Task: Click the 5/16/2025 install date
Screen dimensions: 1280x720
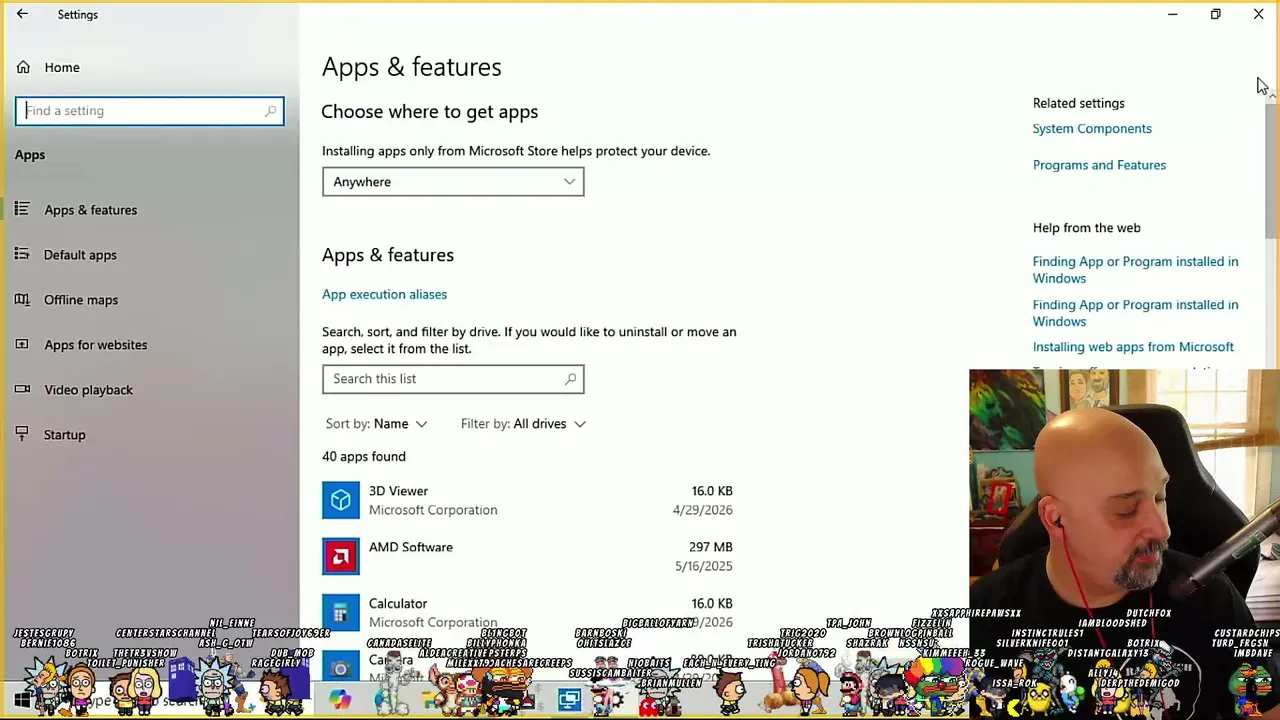Action: (703, 566)
